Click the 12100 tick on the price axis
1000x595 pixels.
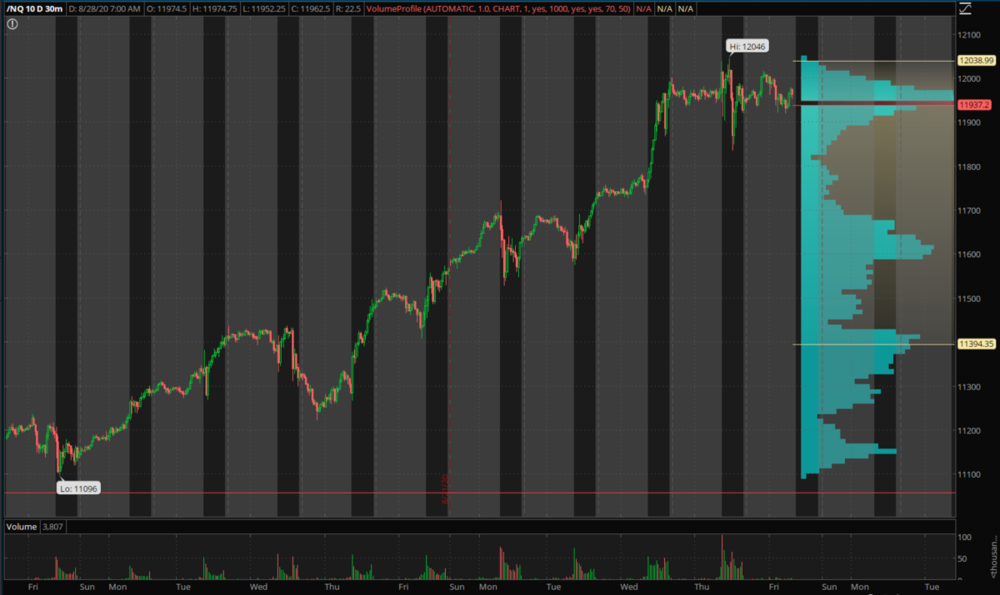coord(968,35)
